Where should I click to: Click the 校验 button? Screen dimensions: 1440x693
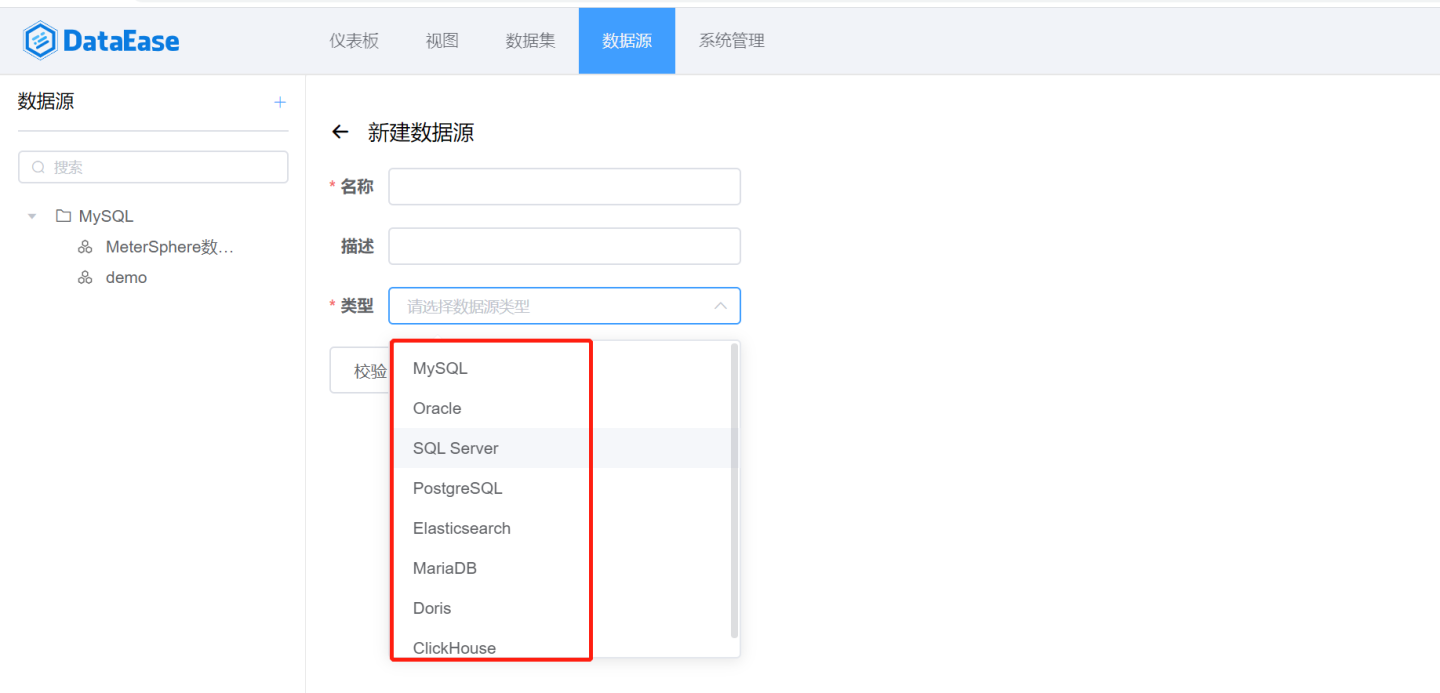[368, 369]
